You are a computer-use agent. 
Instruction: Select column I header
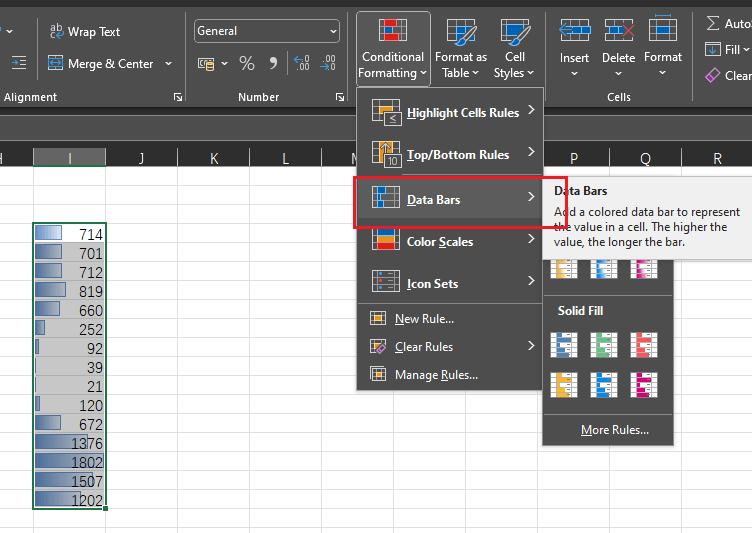70,157
